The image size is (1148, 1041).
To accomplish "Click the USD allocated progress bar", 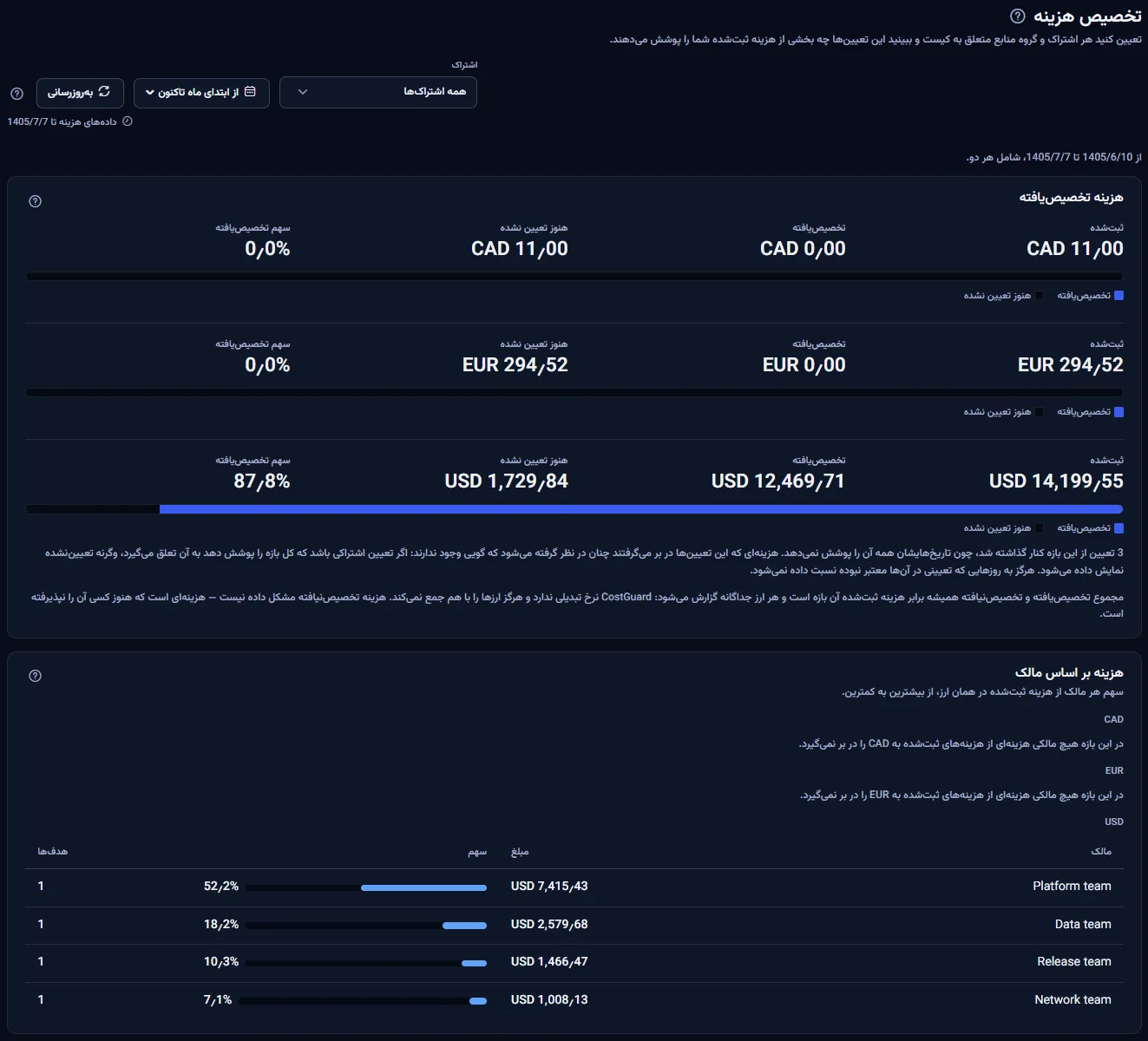I will [574, 509].
